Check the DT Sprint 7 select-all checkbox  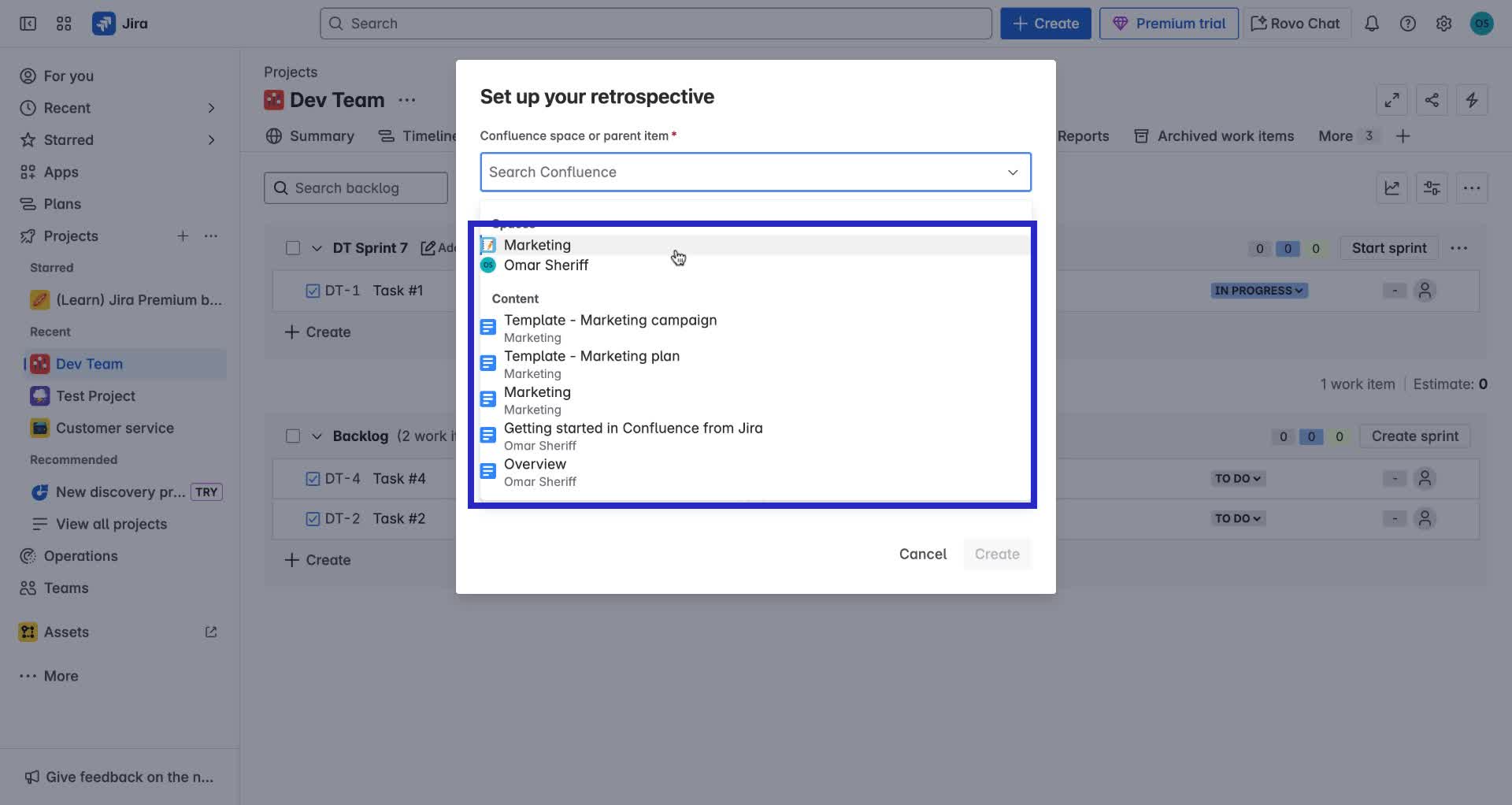[x=293, y=247]
